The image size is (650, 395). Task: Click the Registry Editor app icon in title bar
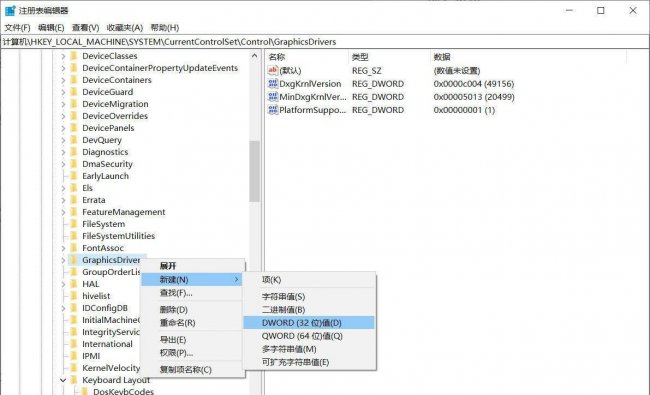[10, 10]
